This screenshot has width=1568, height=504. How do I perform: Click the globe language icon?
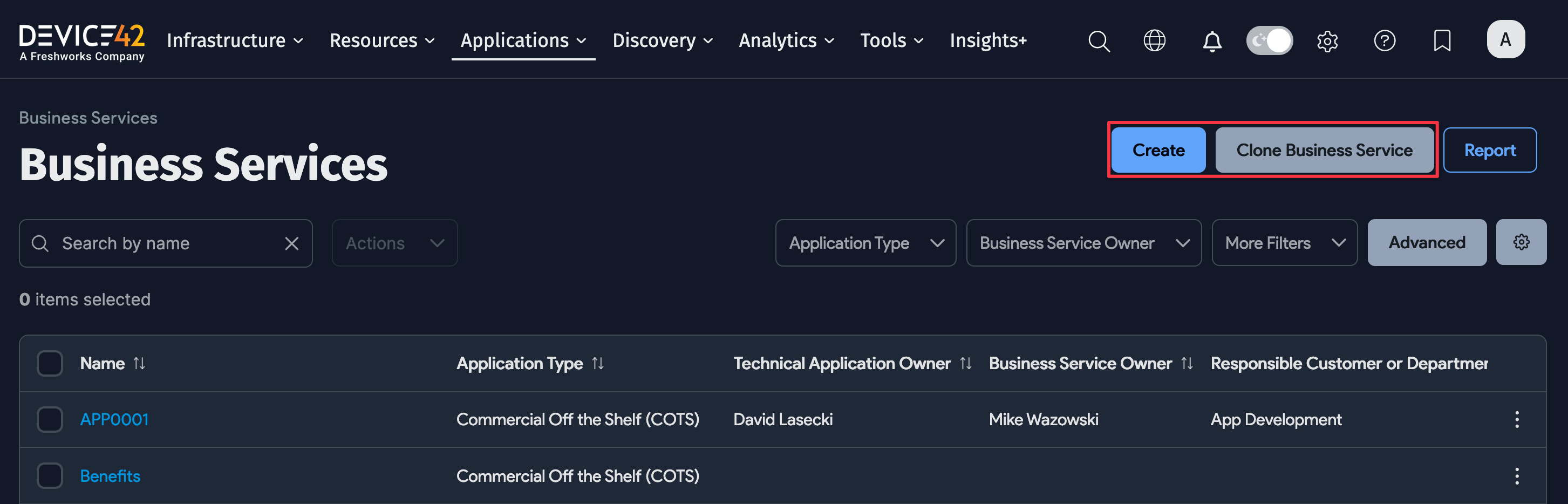[x=1154, y=41]
